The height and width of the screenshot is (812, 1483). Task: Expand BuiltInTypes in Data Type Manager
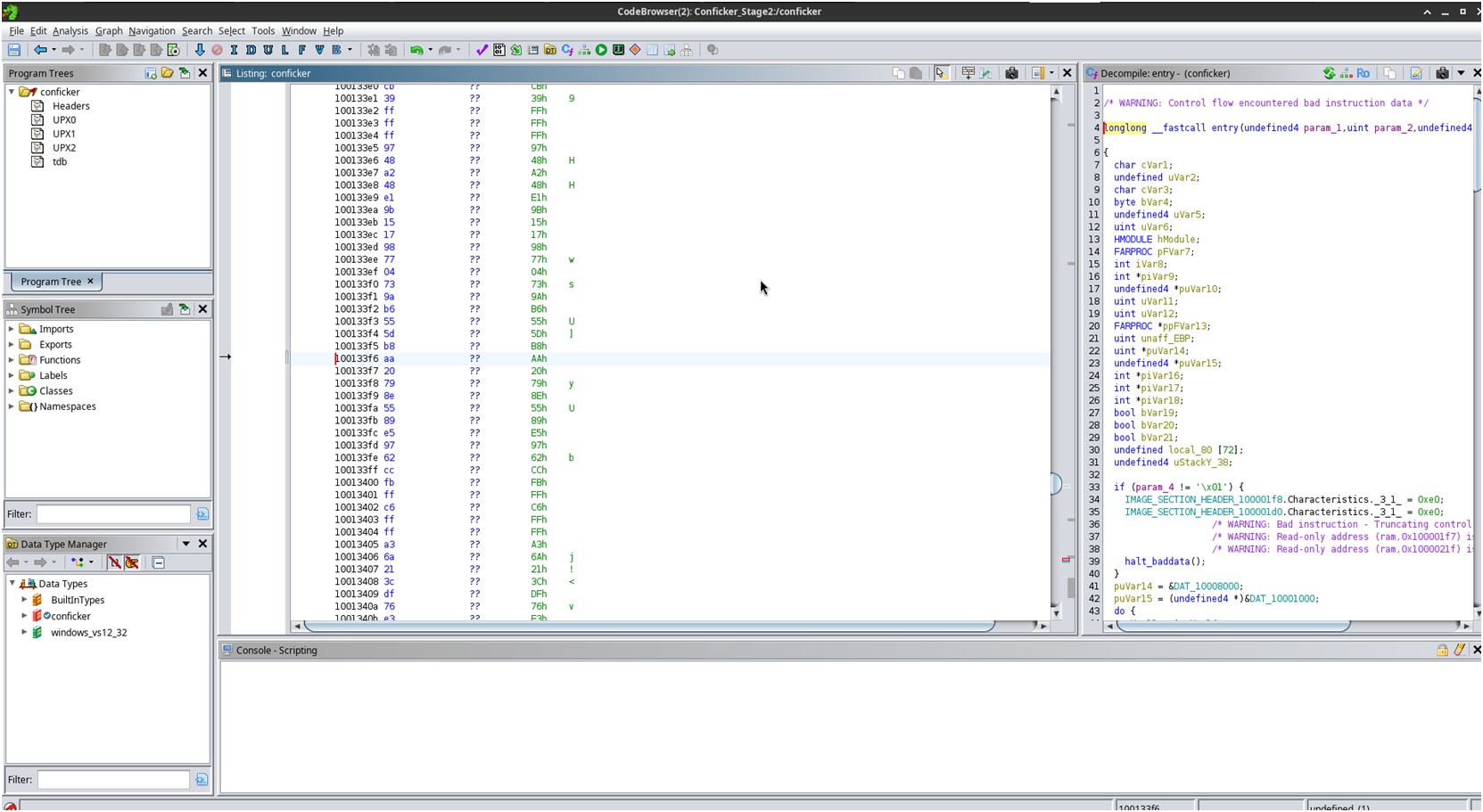(24, 600)
